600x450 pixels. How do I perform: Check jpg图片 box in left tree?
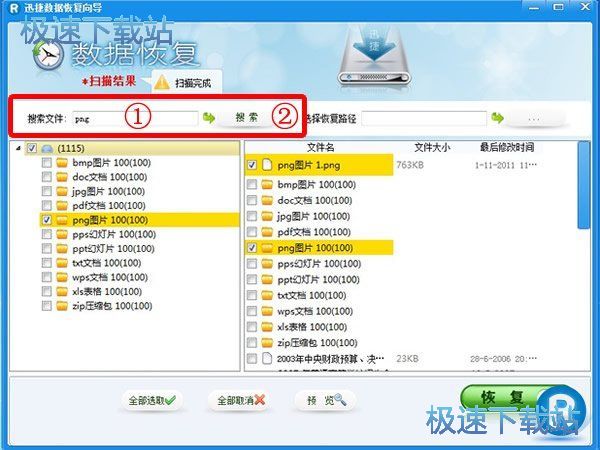[47, 191]
